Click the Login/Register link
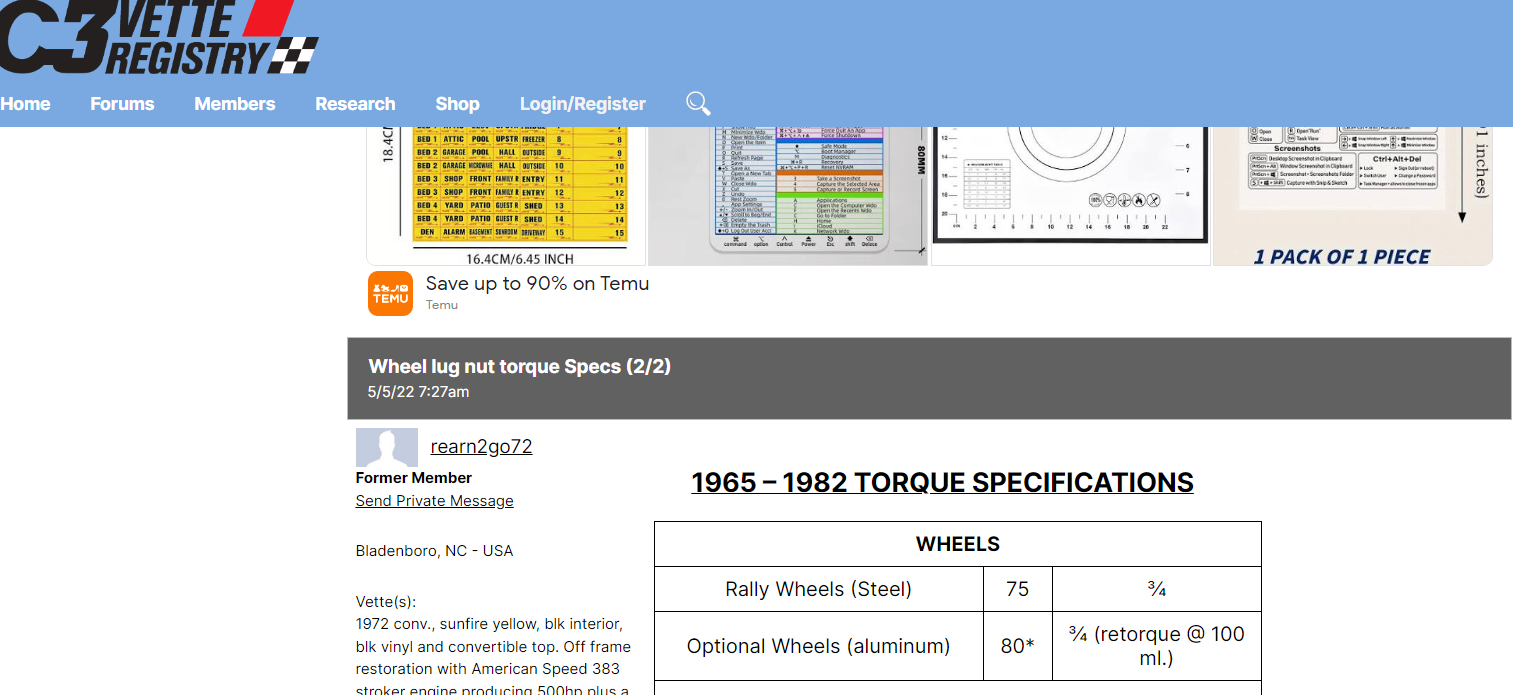The width and height of the screenshot is (1513, 695). tap(583, 104)
